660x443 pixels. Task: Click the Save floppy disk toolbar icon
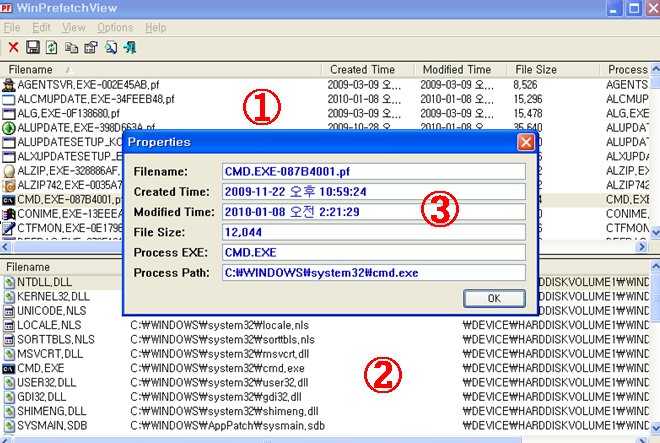33,47
